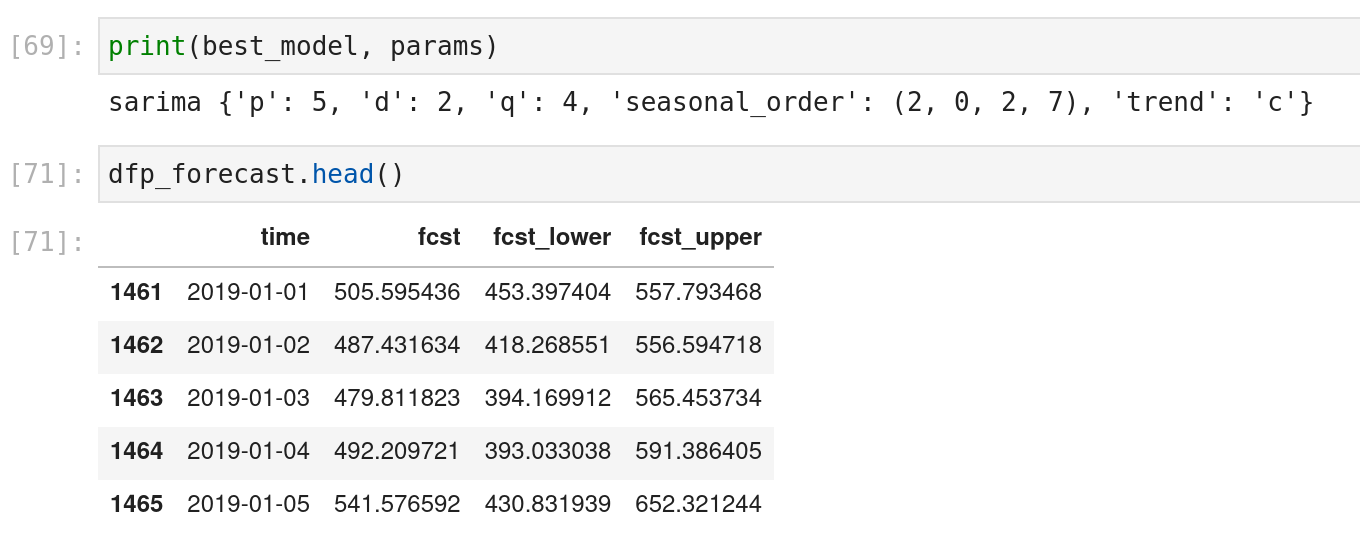1360x550 pixels.
Task: Click the 'fcst_lower' column header
Action: click(552, 237)
